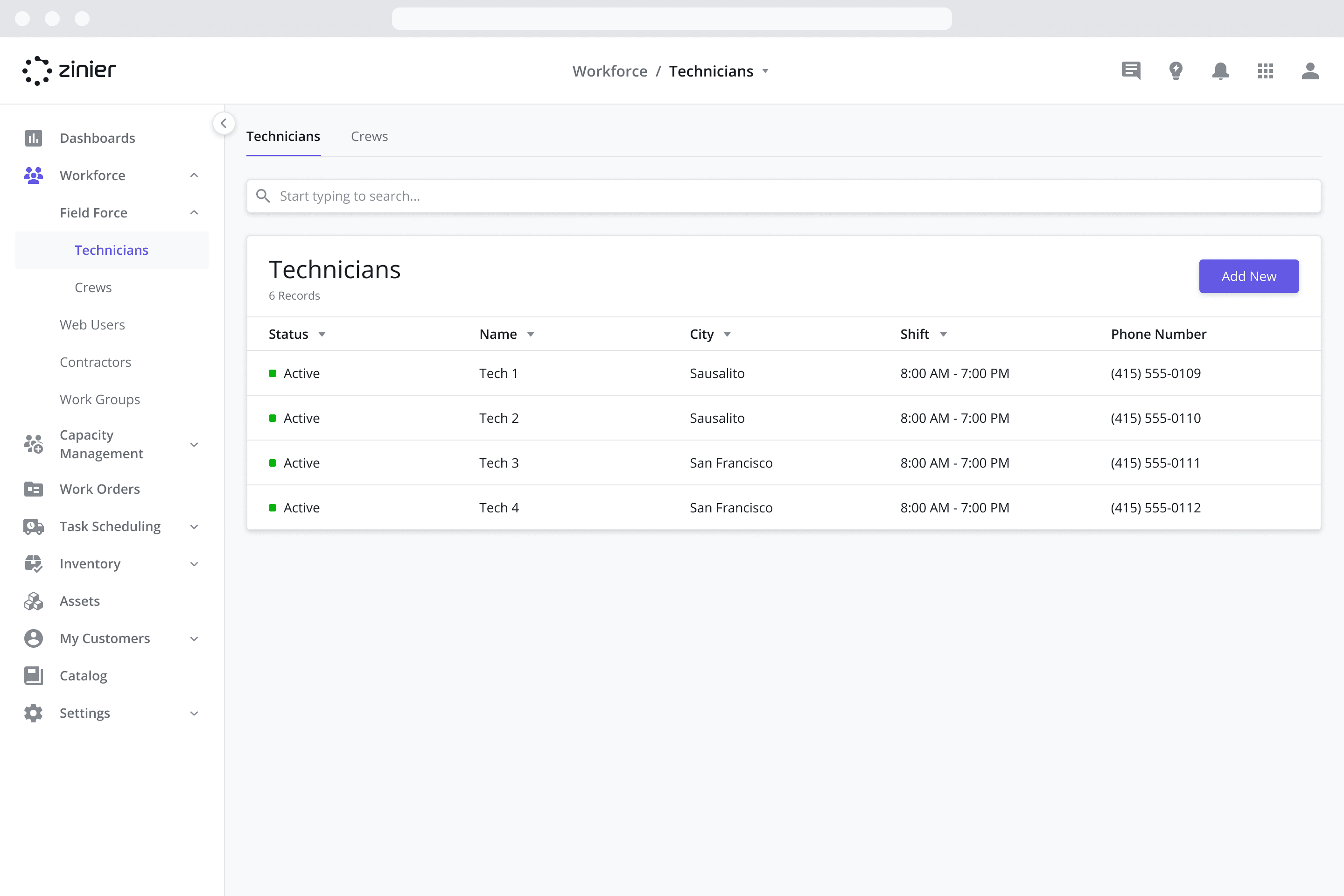Click the Workforce people icon
The width and height of the screenshot is (1344, 896).
point(34,175)
